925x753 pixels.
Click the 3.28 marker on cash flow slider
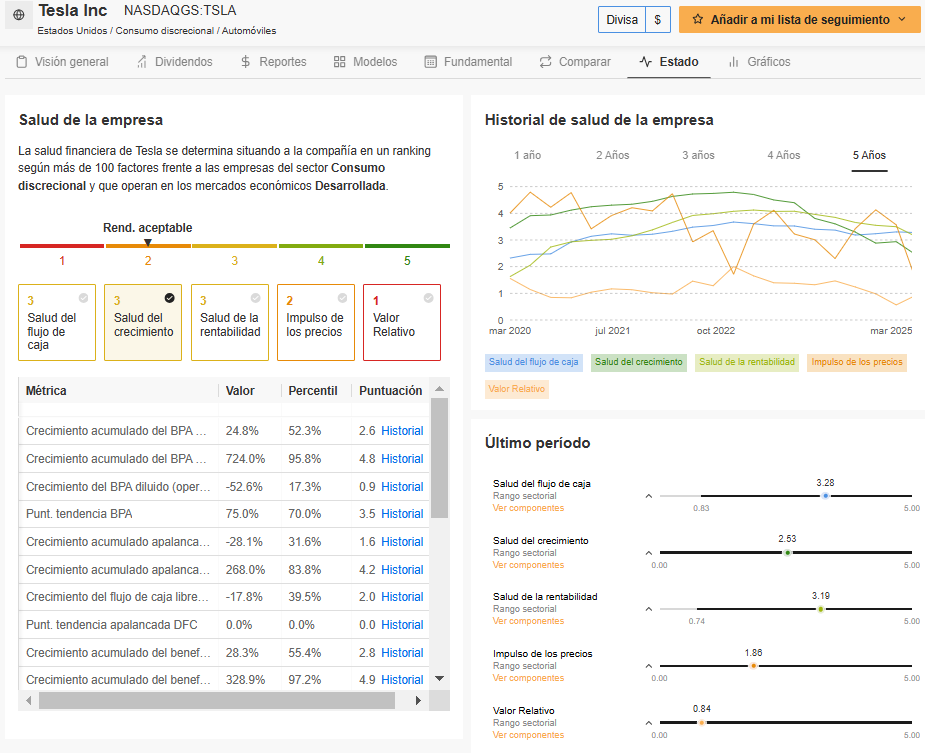click(826, 496)
